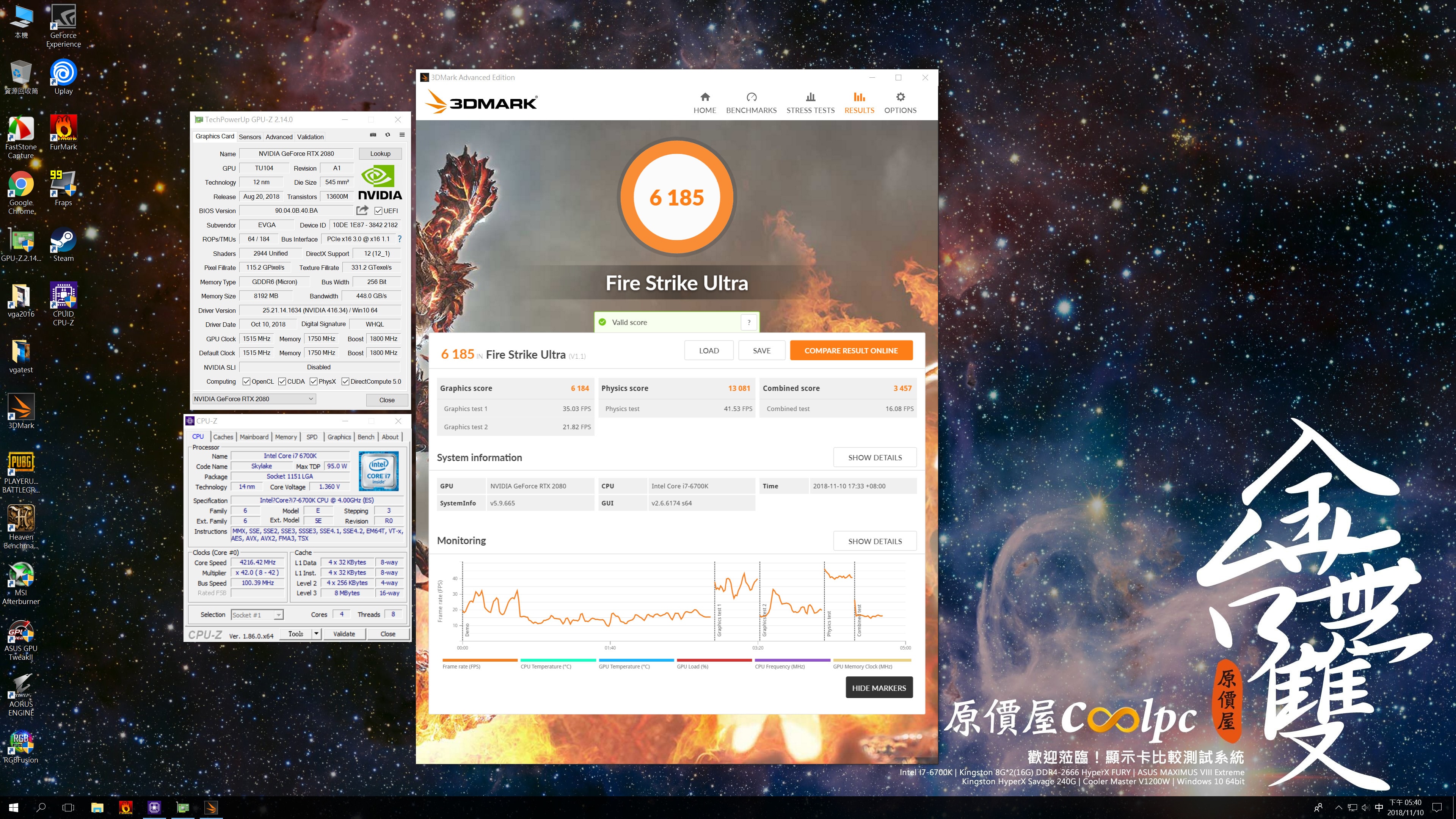Toggle the OpenCL checkbox in GPU-Z
Image resolution: width=1456 pixels, height=819 pixels.
tap(246, 381)
